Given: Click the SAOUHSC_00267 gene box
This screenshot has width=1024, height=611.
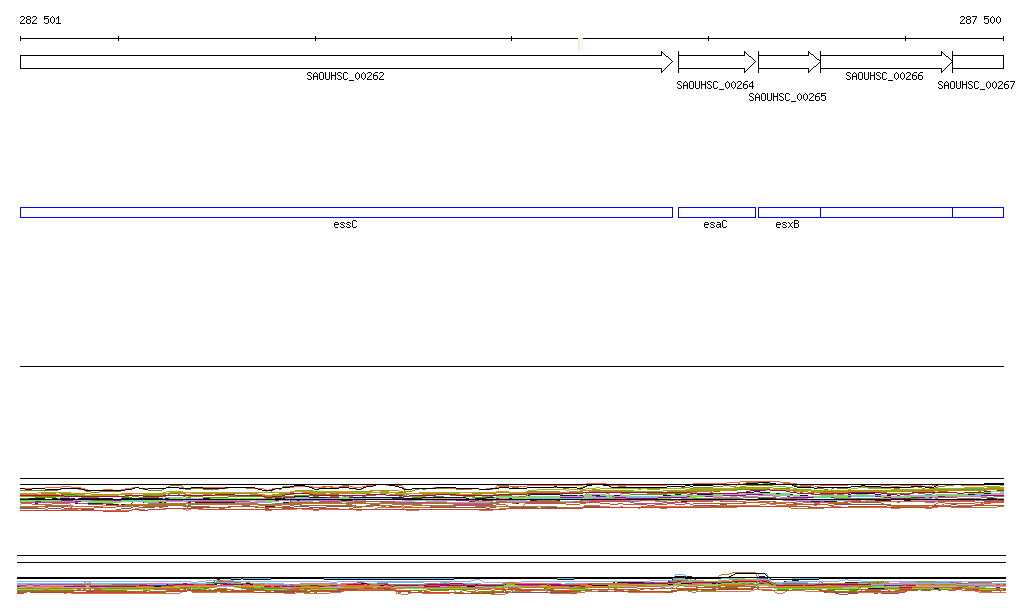Looking at the screenshot, I should (978, 62).
